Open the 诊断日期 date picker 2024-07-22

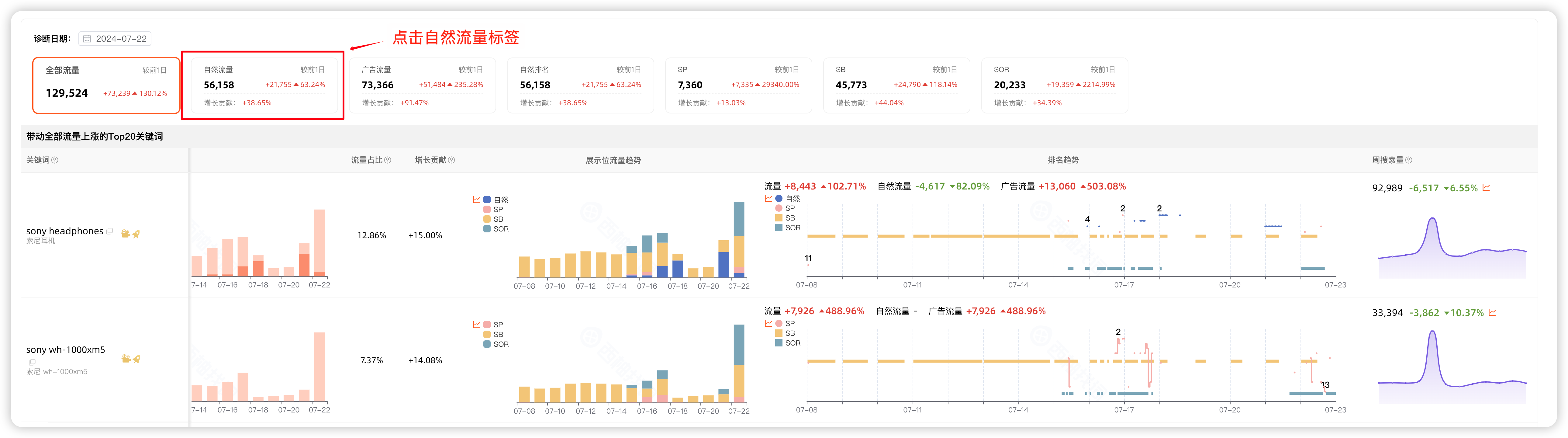[114, 38]
